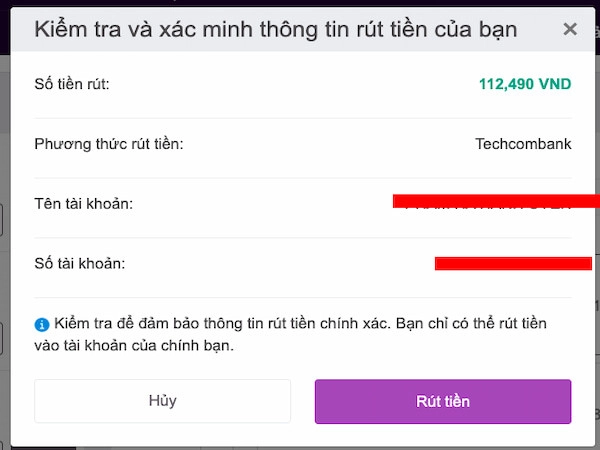Click the Số tiền rút label
This screenshot has height=450, width=600.
point(72,84)
